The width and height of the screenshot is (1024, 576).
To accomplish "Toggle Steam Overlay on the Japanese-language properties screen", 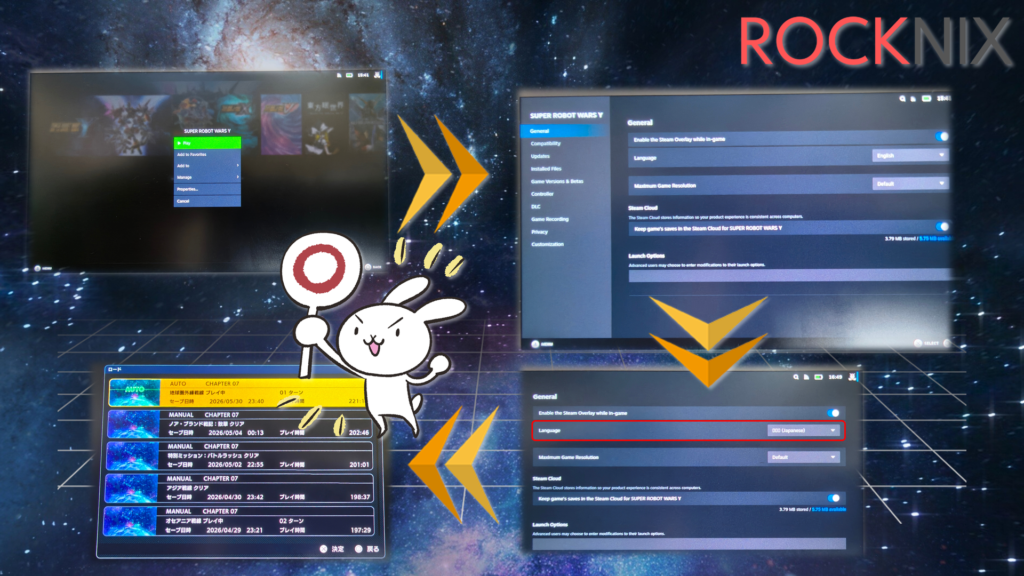I will (833, 413).
